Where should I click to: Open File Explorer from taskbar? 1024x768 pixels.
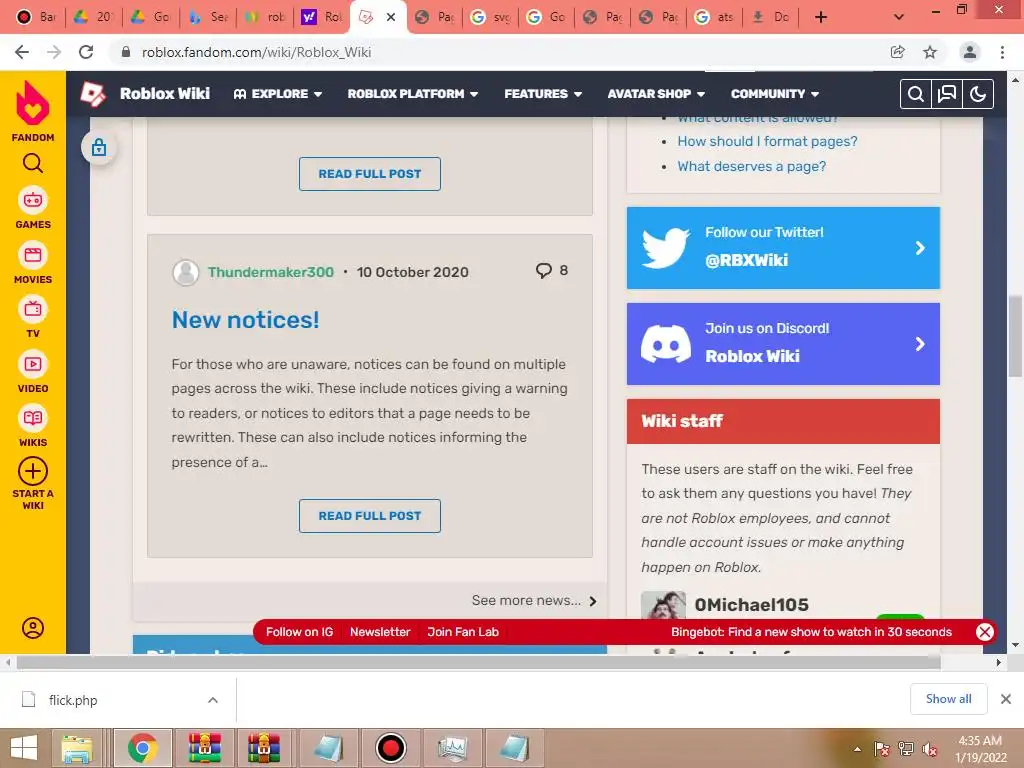(x=77, y=748)
